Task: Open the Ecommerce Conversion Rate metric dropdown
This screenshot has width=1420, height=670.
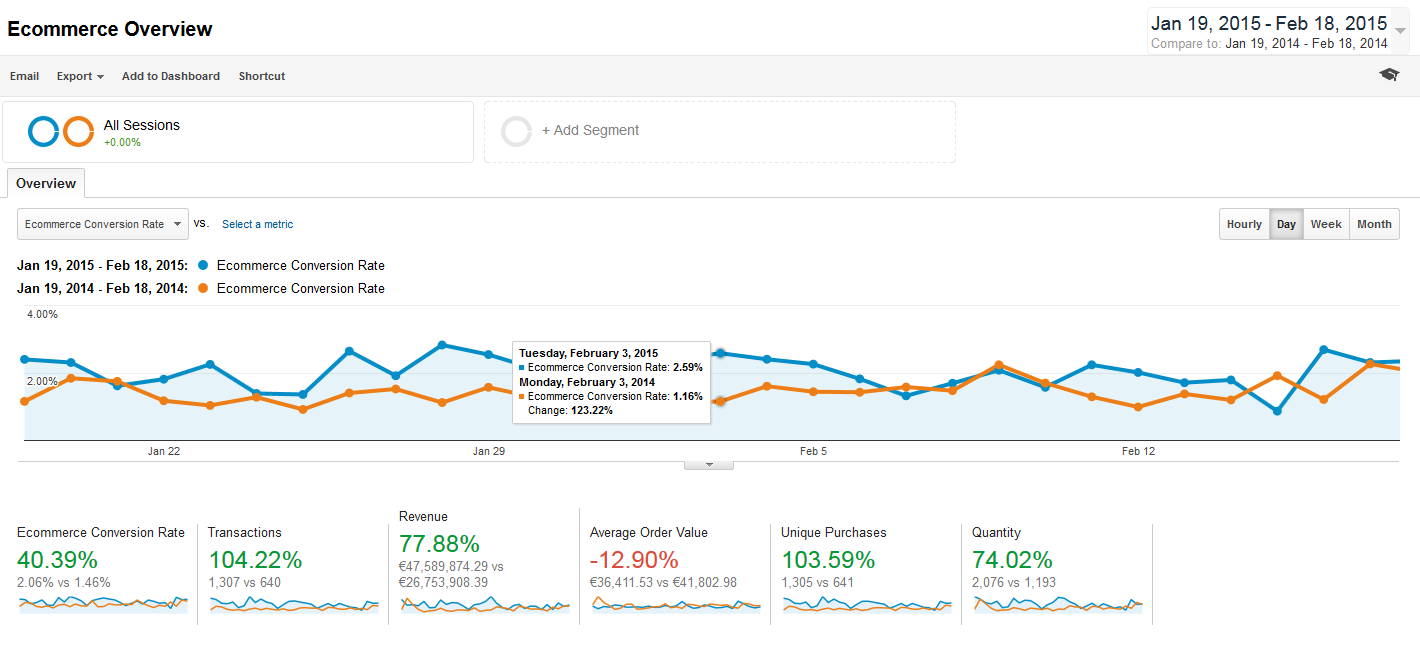Action: (103, 224)
